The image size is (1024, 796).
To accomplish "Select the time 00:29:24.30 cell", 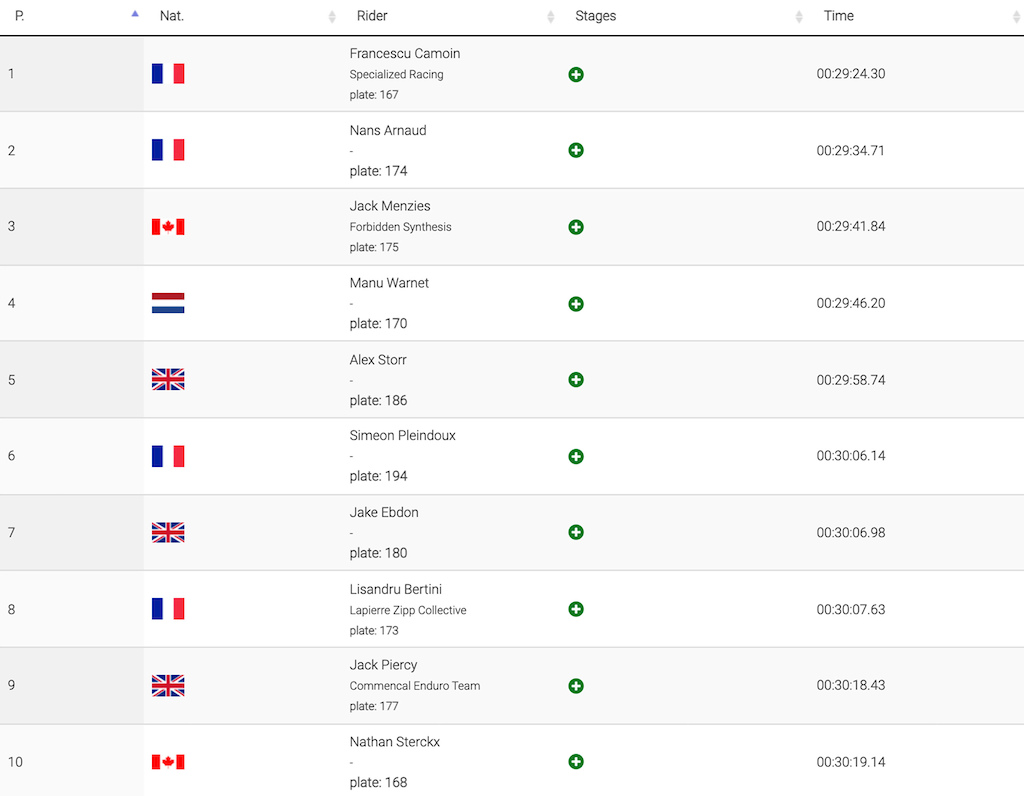I will 850,74.
